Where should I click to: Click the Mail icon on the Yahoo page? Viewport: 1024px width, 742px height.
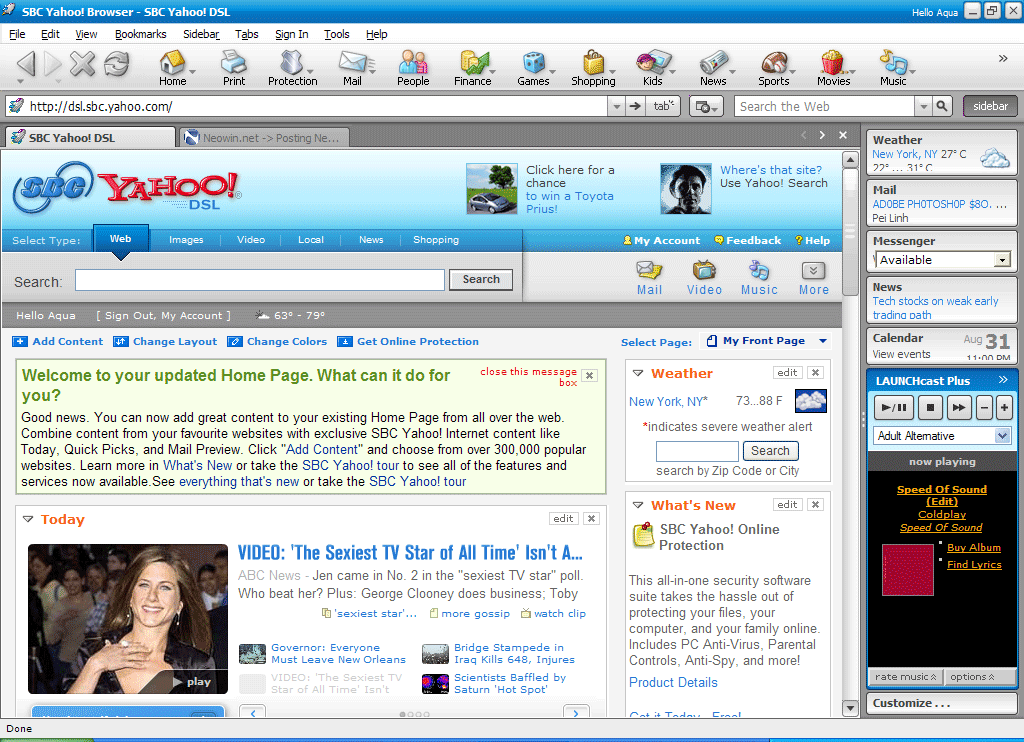click(x=649, y=272)
